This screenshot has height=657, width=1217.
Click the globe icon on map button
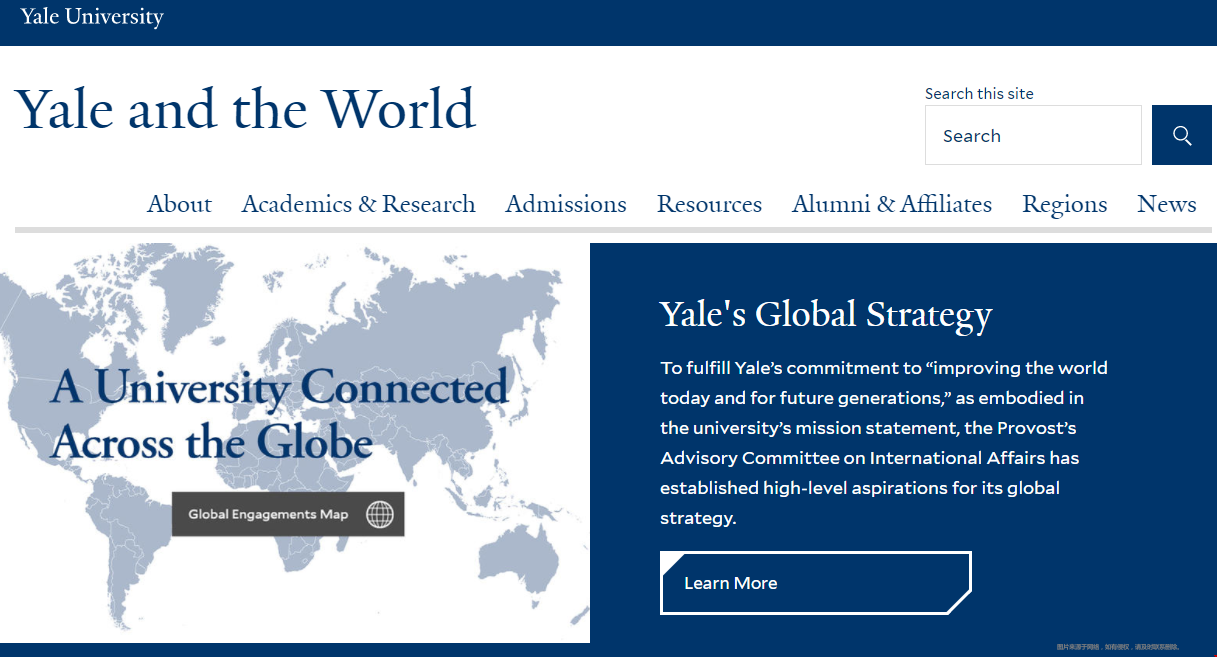(x=380, y=514)
